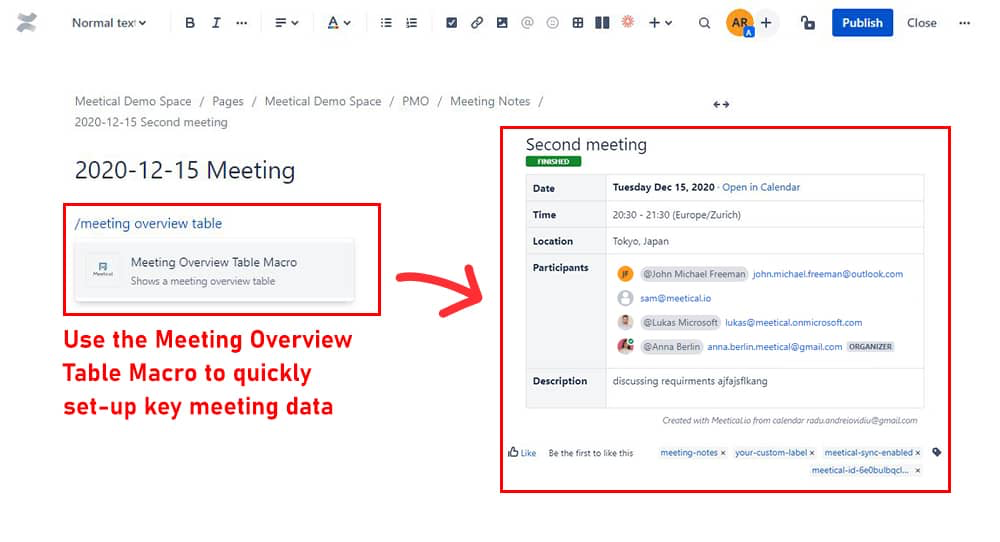The image size is (1000, 542).
Task: Insert an @ mention
Action: (x=527, y=23)
